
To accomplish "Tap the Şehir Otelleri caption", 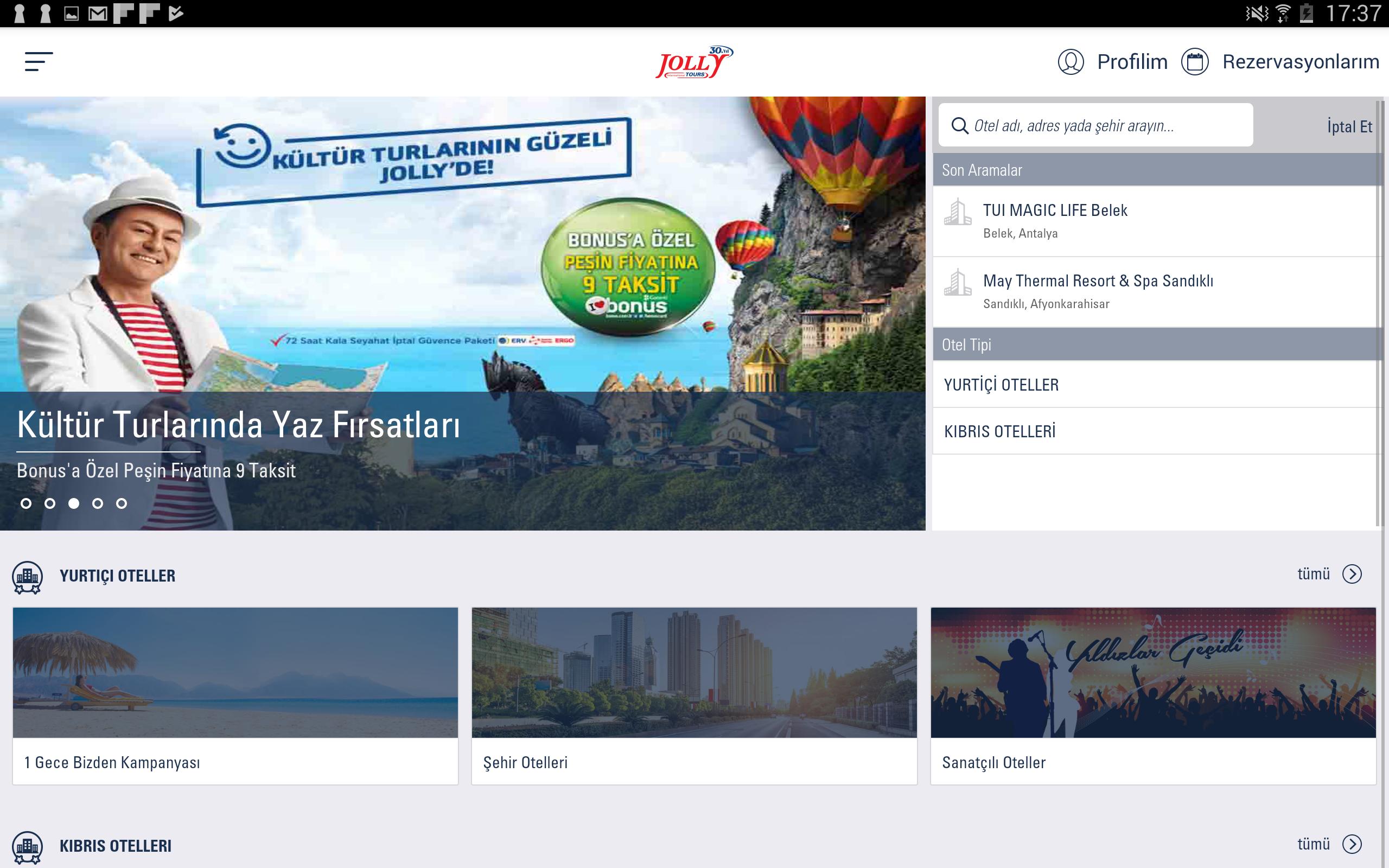I will 525,762.
